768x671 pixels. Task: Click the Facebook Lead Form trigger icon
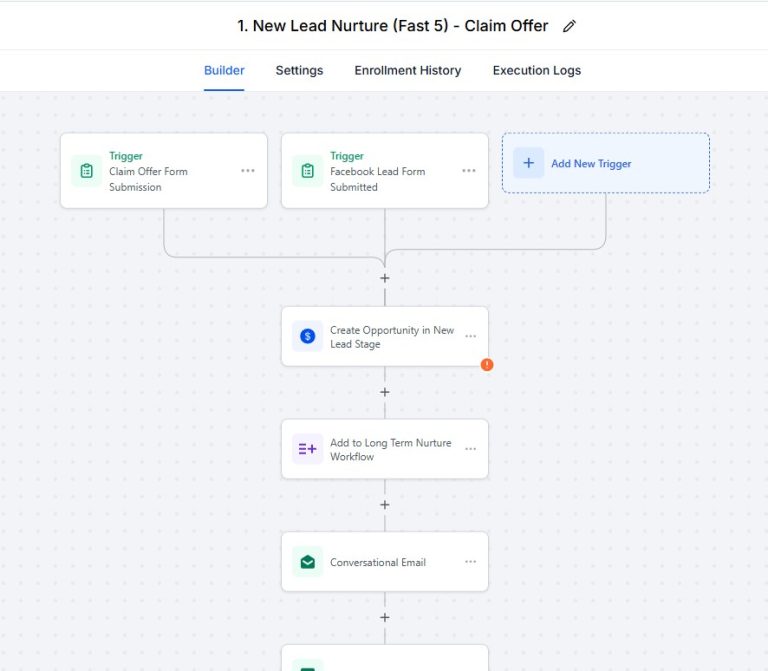pyautogui.click(x=307, y=171)
